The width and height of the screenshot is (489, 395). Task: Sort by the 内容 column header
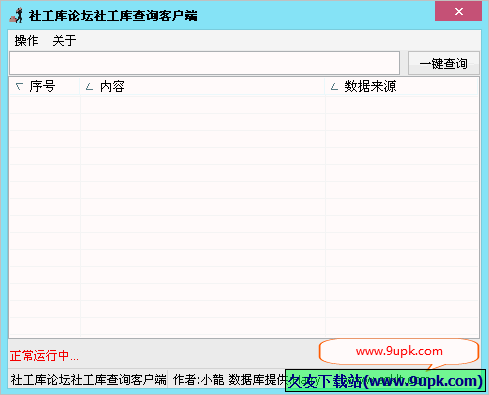point(202,86)
